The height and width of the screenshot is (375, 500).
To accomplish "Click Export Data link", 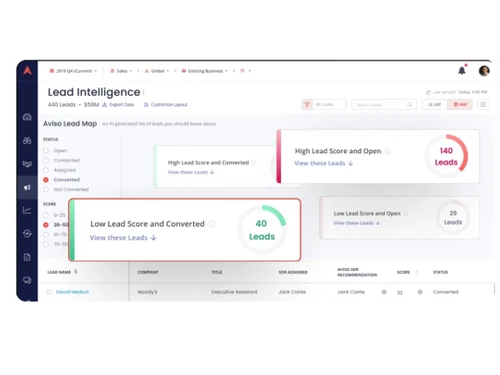I will coord(118,105).
